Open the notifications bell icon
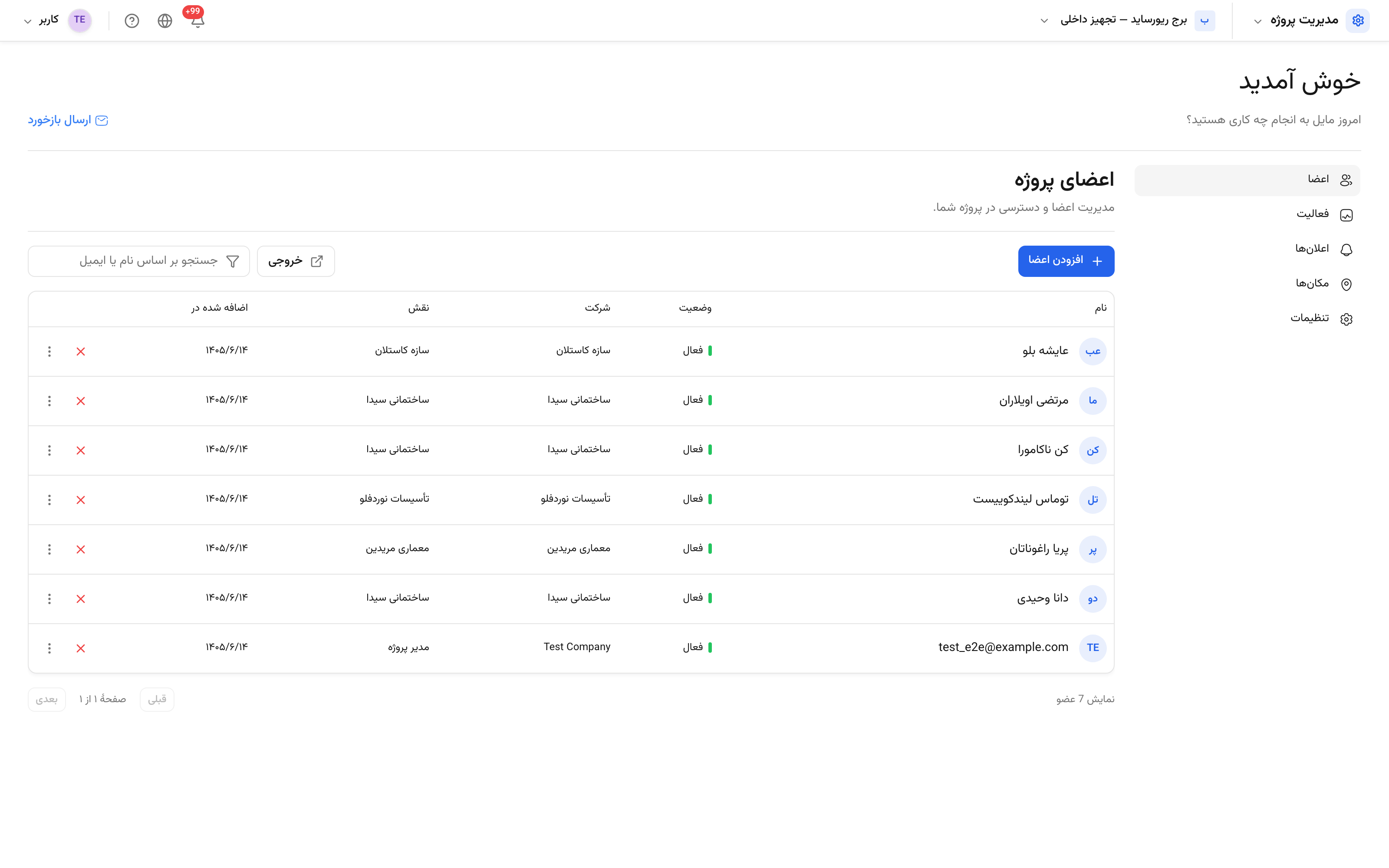Viewport: 1389px width, 868px height. (197, 21)
